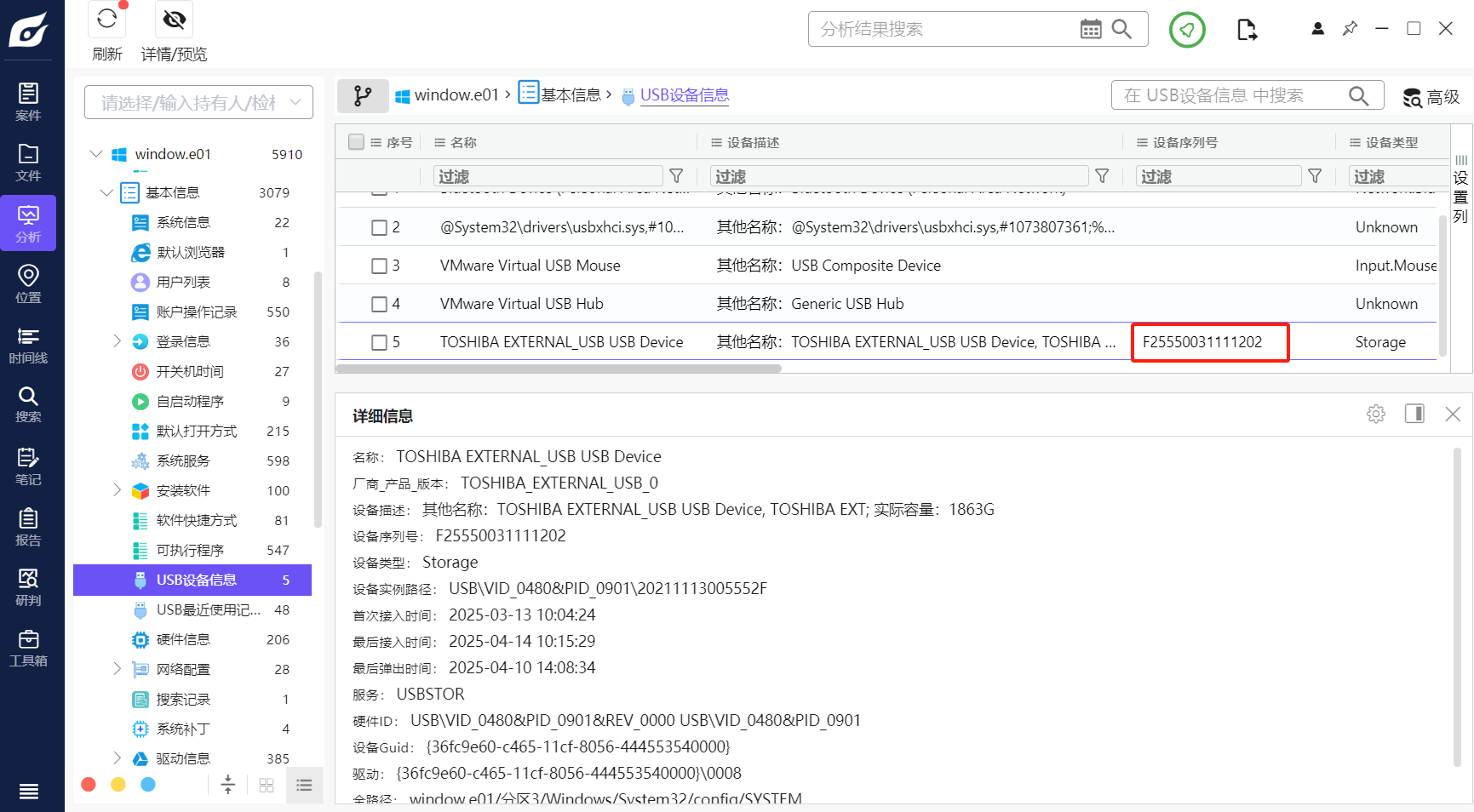Expand the 安装软件 tree node
The width and height of the screenshot is (1474, 812).
pyautogui.click(x=117, y=490)
